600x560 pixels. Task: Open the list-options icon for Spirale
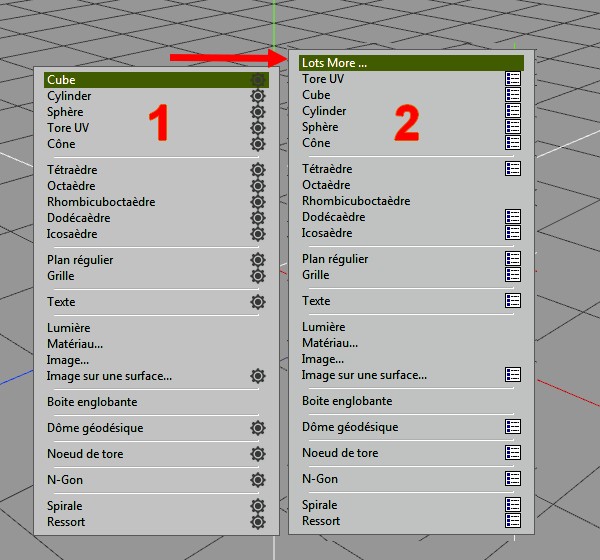coord(513,504)
